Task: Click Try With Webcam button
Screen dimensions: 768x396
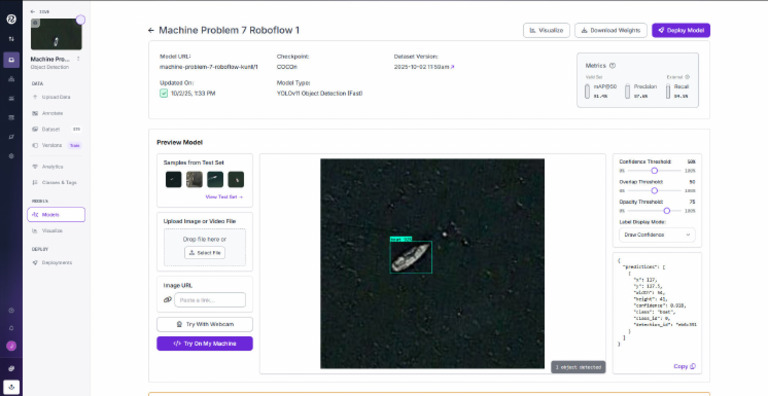Action: coord(205,324)
